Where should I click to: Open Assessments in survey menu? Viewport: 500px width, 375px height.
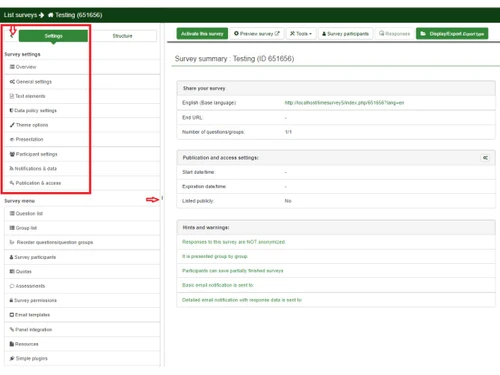click(x=82, y=286)
